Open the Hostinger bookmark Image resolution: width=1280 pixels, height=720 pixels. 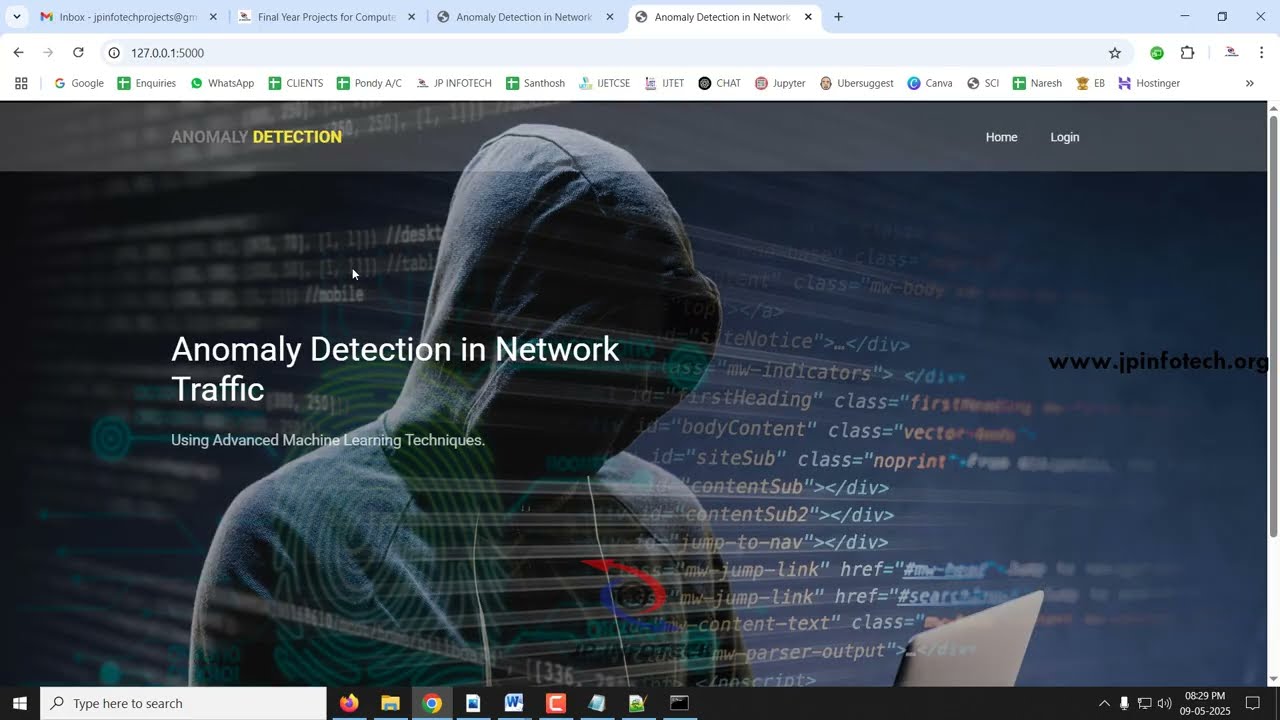(1149, 83)
